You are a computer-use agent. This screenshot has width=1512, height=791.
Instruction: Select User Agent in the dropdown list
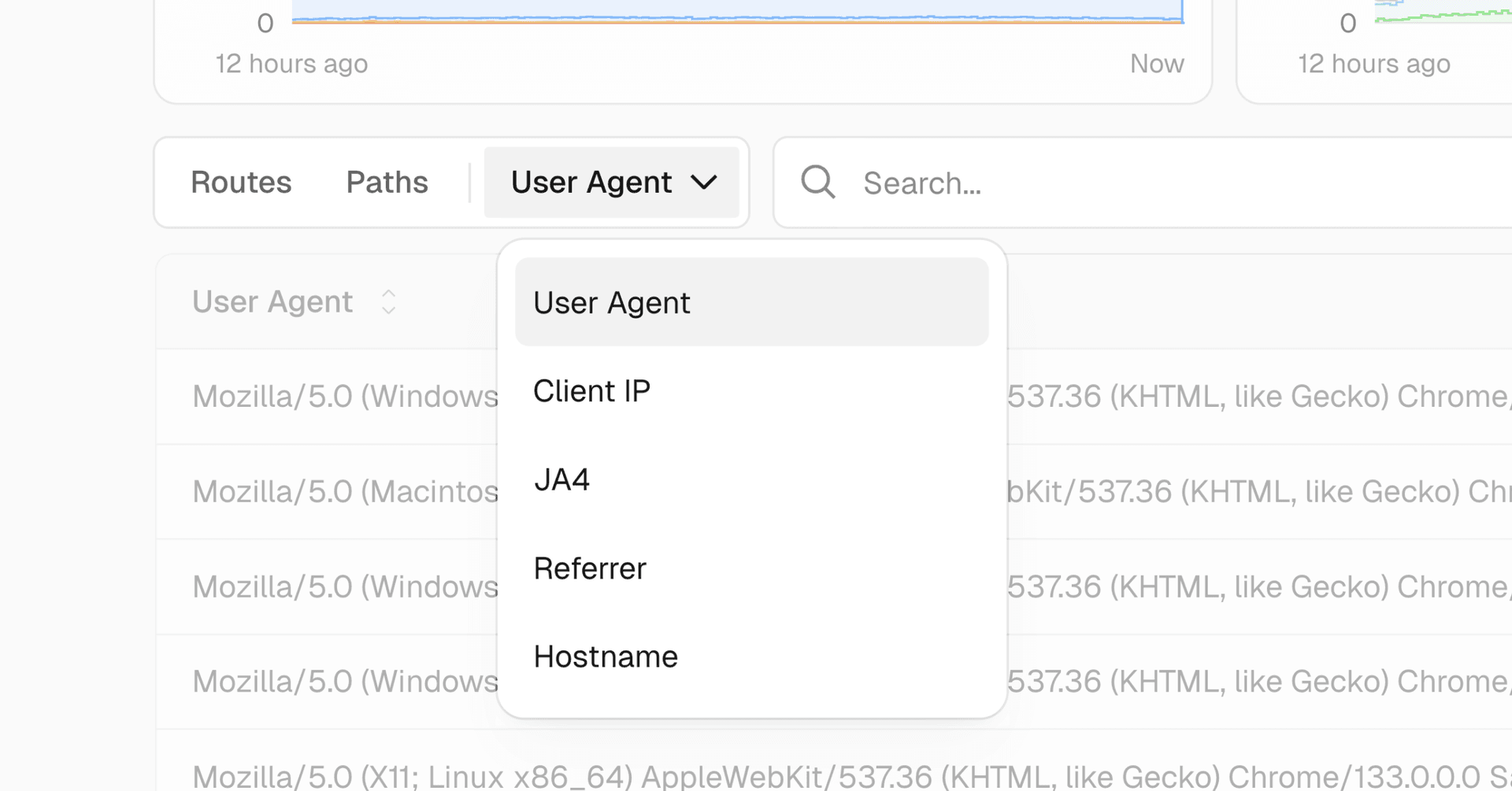[750, 302]
